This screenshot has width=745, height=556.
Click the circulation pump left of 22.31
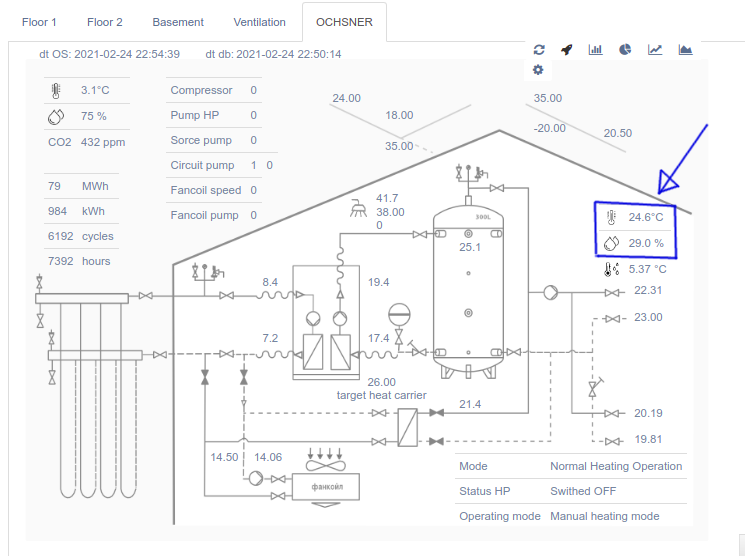point(550,292)
